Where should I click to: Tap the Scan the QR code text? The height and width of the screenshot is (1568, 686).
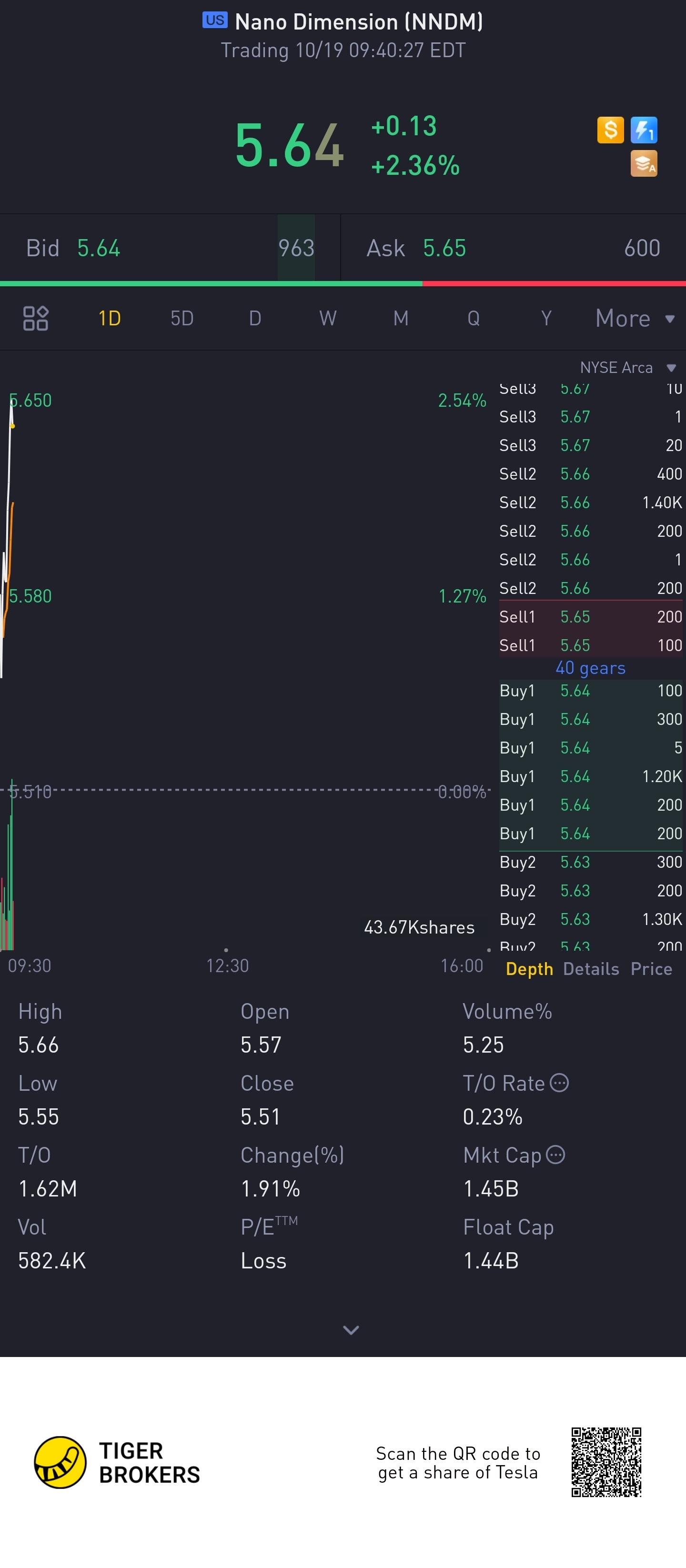click(x=458, y=1462)
